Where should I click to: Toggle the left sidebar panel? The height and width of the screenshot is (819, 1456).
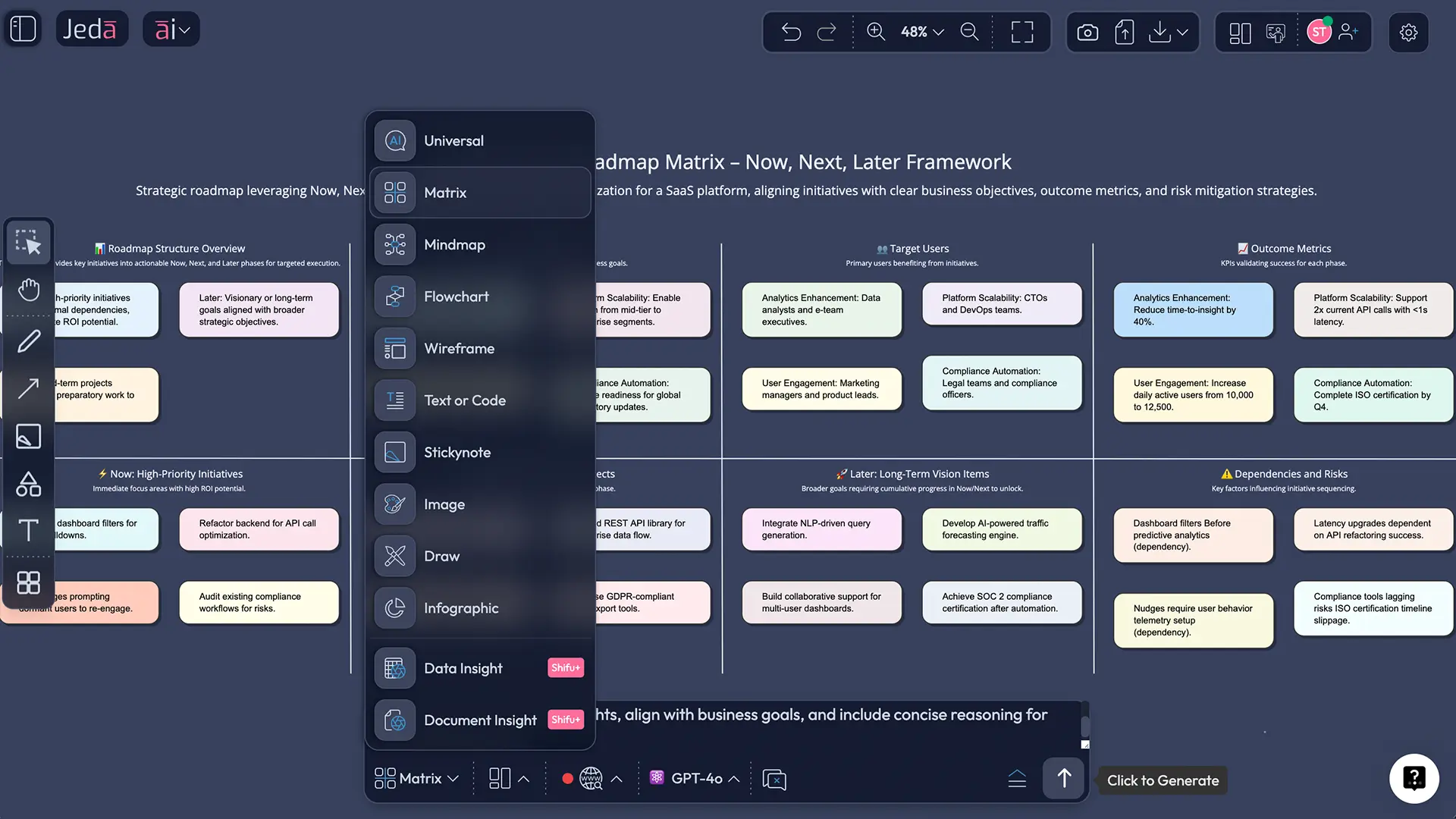tap(23, 30)
